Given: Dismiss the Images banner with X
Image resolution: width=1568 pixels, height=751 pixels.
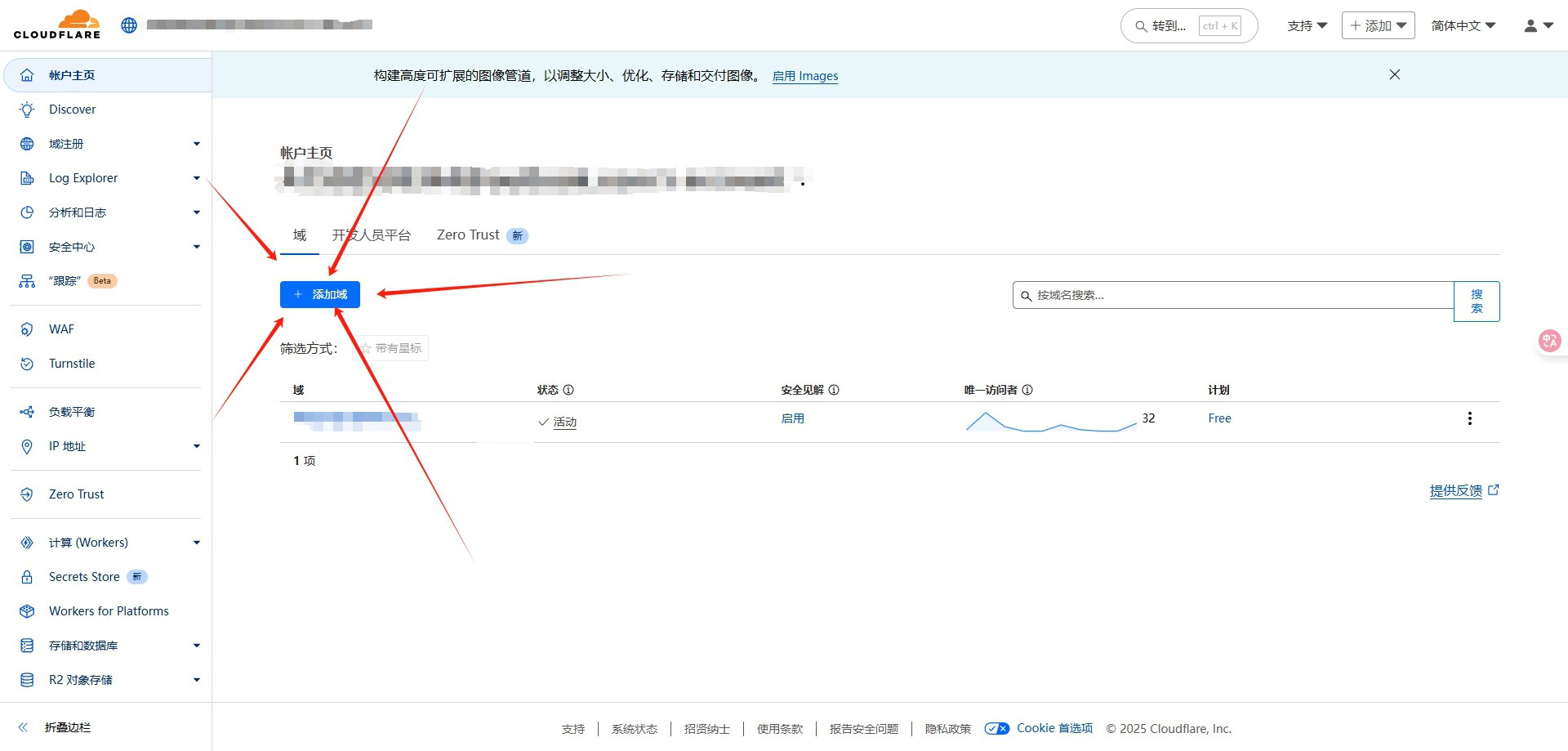Looking at the screenshot, I should (1394, 74).
